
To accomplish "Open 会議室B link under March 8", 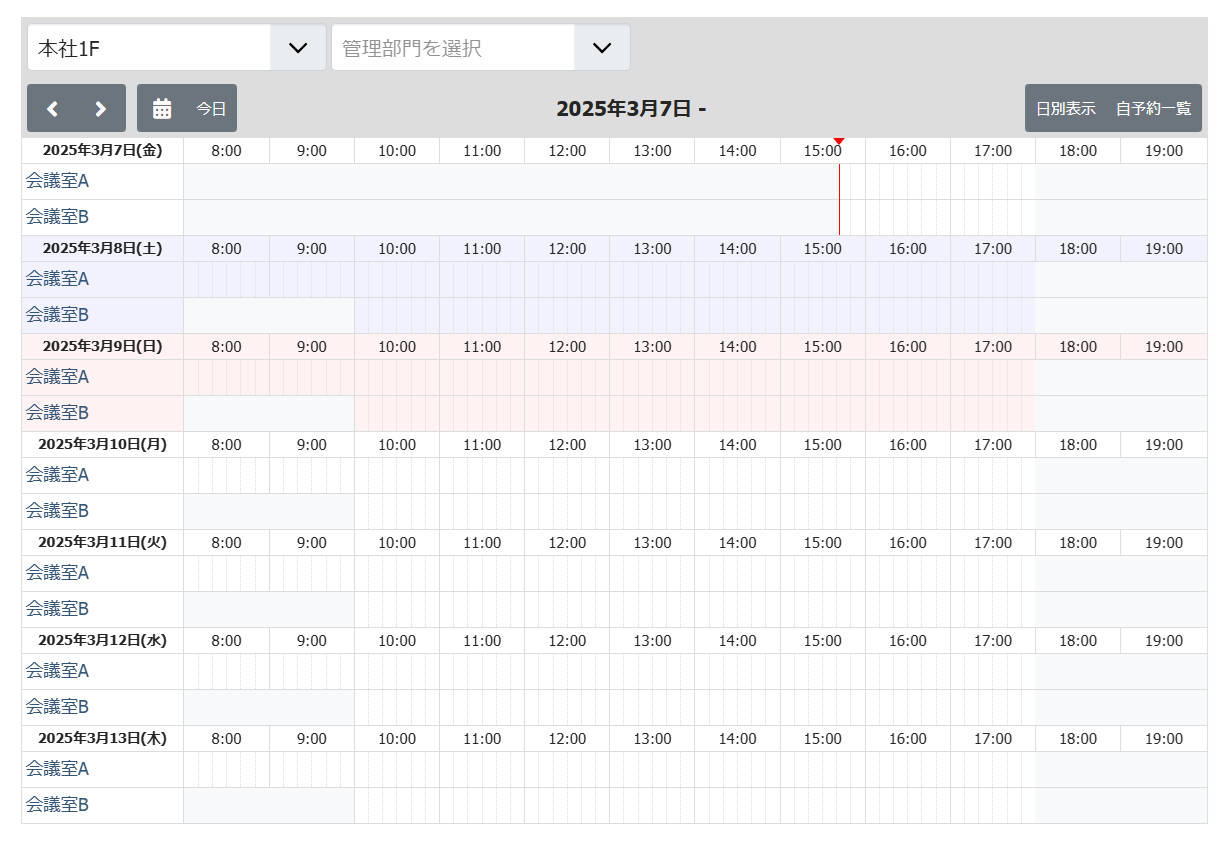I will [57, 315].
